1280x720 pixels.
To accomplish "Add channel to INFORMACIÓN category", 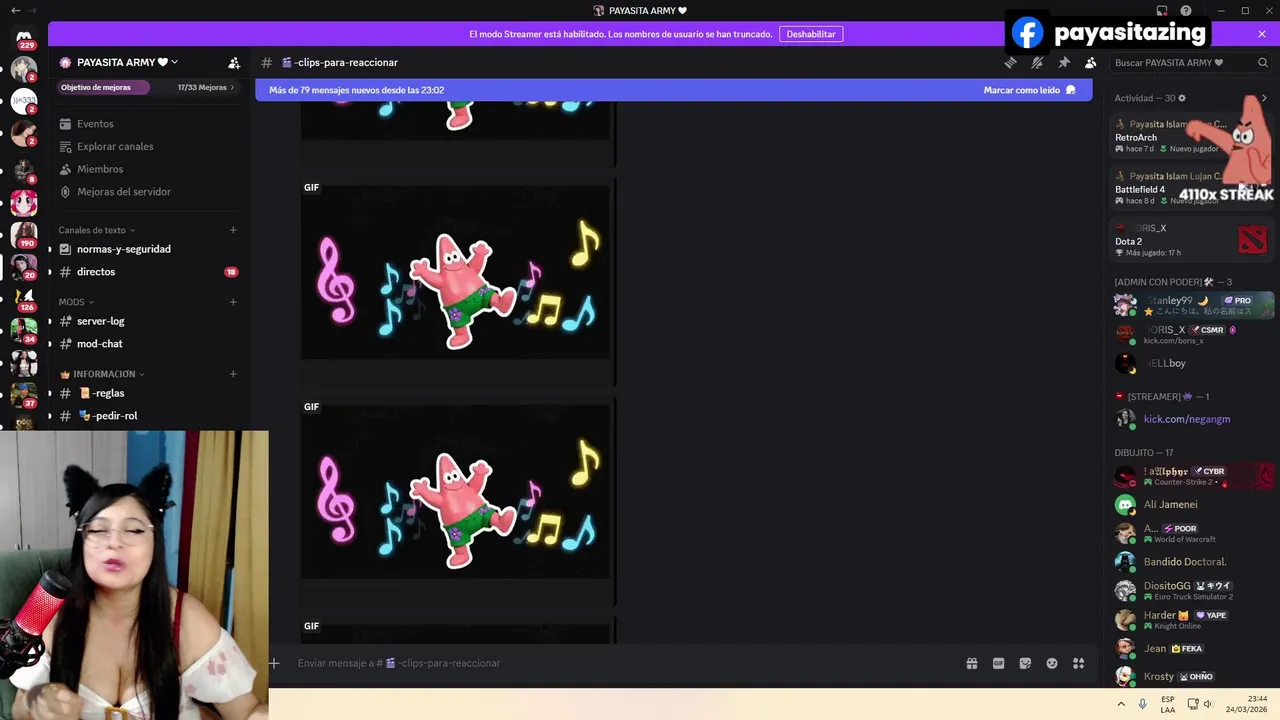I will click(233, 374).
